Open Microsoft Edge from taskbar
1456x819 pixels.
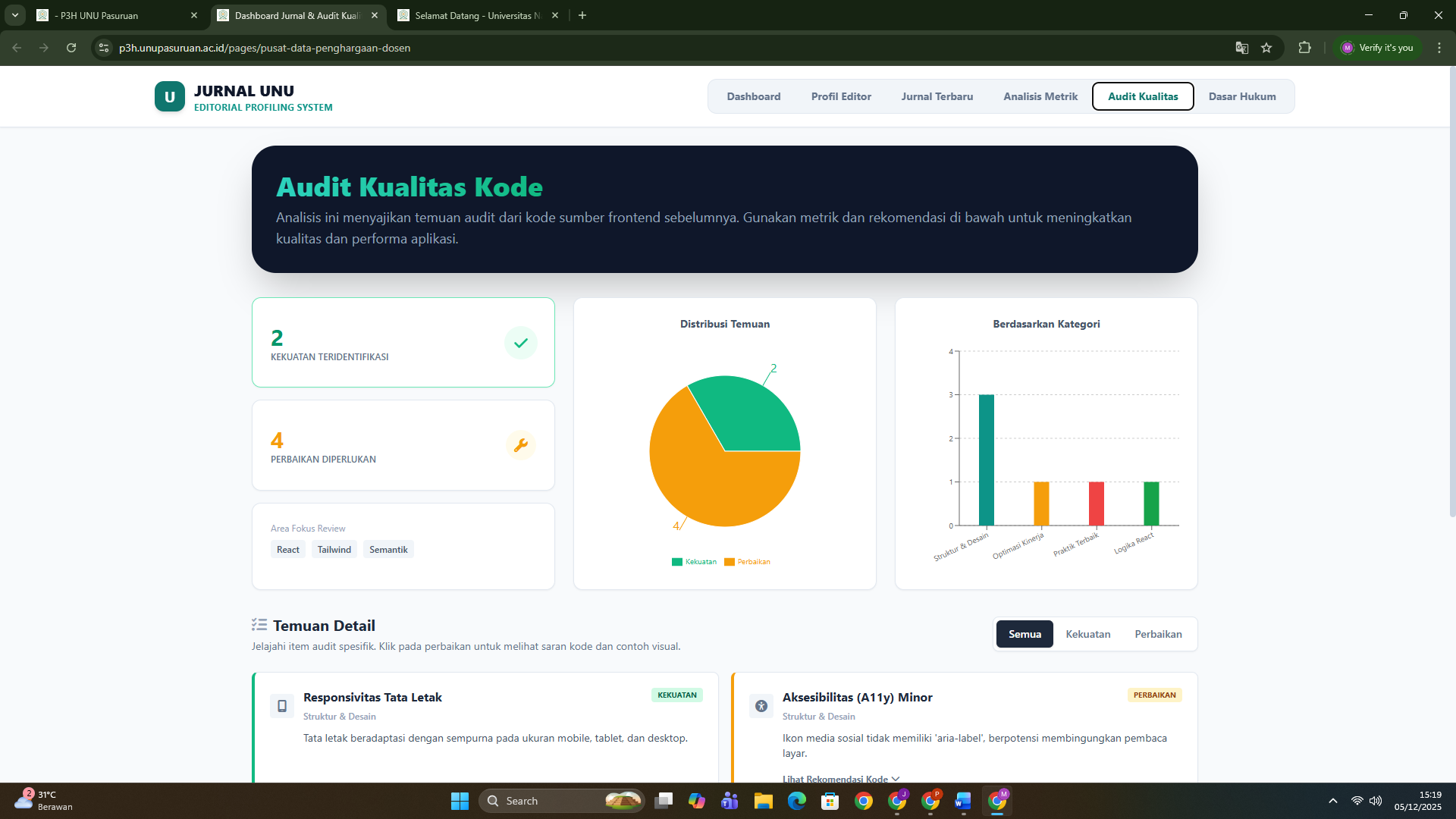coord(796,801)
